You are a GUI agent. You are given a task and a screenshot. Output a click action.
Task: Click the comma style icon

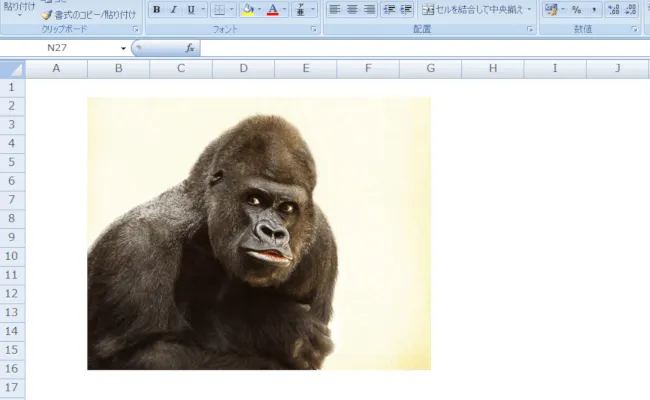[594, 10]
